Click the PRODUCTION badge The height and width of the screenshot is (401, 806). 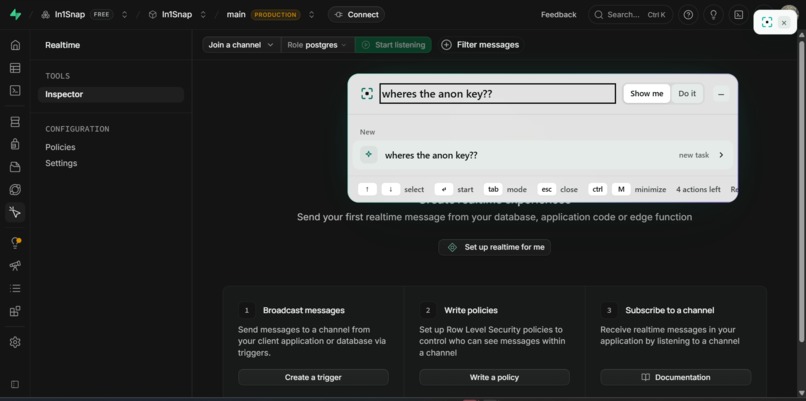point(276,14)
